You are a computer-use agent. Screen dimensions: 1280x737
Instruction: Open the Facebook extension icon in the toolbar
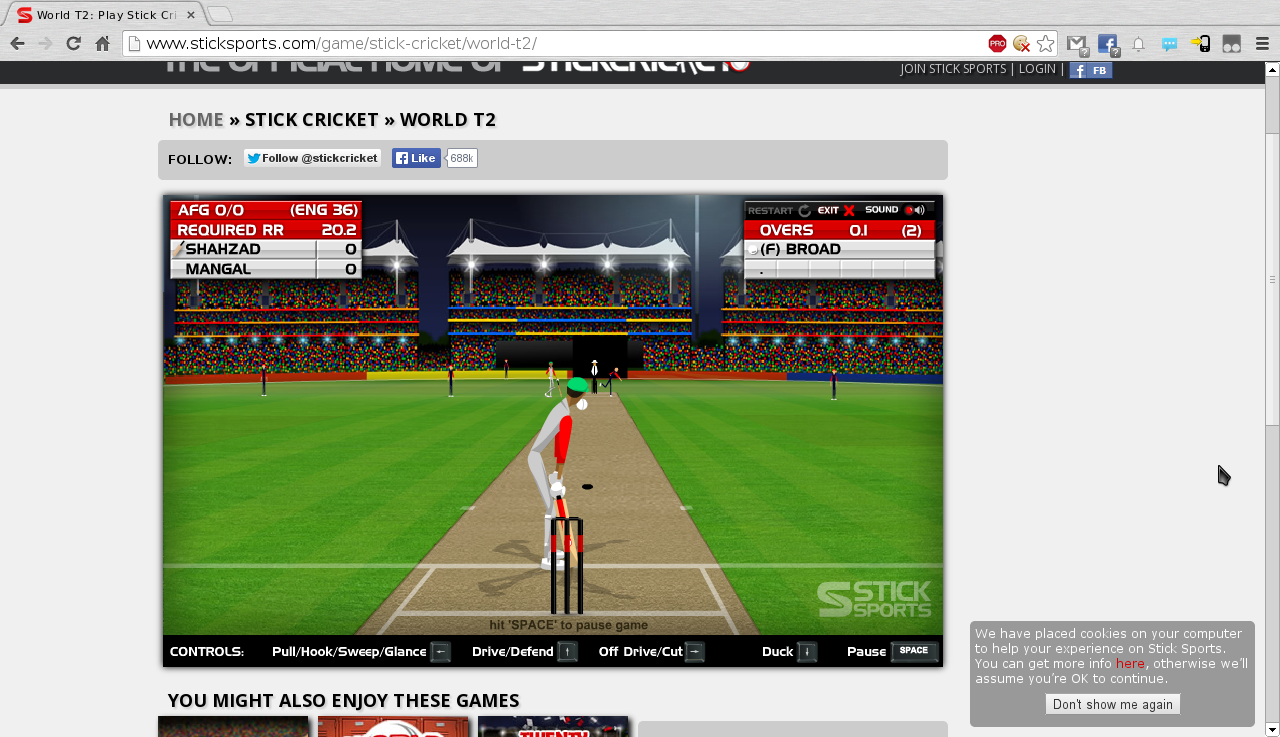[1108, 44]
